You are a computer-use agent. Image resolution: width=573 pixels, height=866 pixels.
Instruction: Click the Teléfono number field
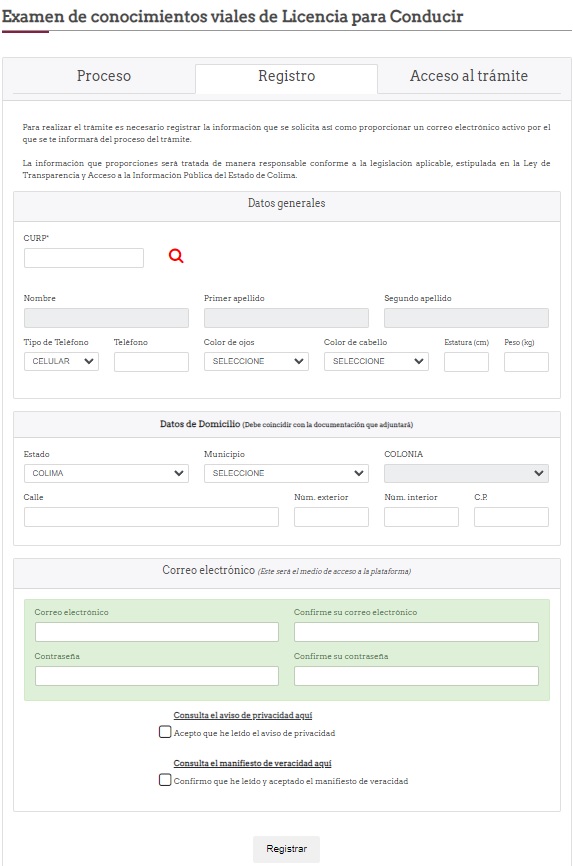(151, 362)
